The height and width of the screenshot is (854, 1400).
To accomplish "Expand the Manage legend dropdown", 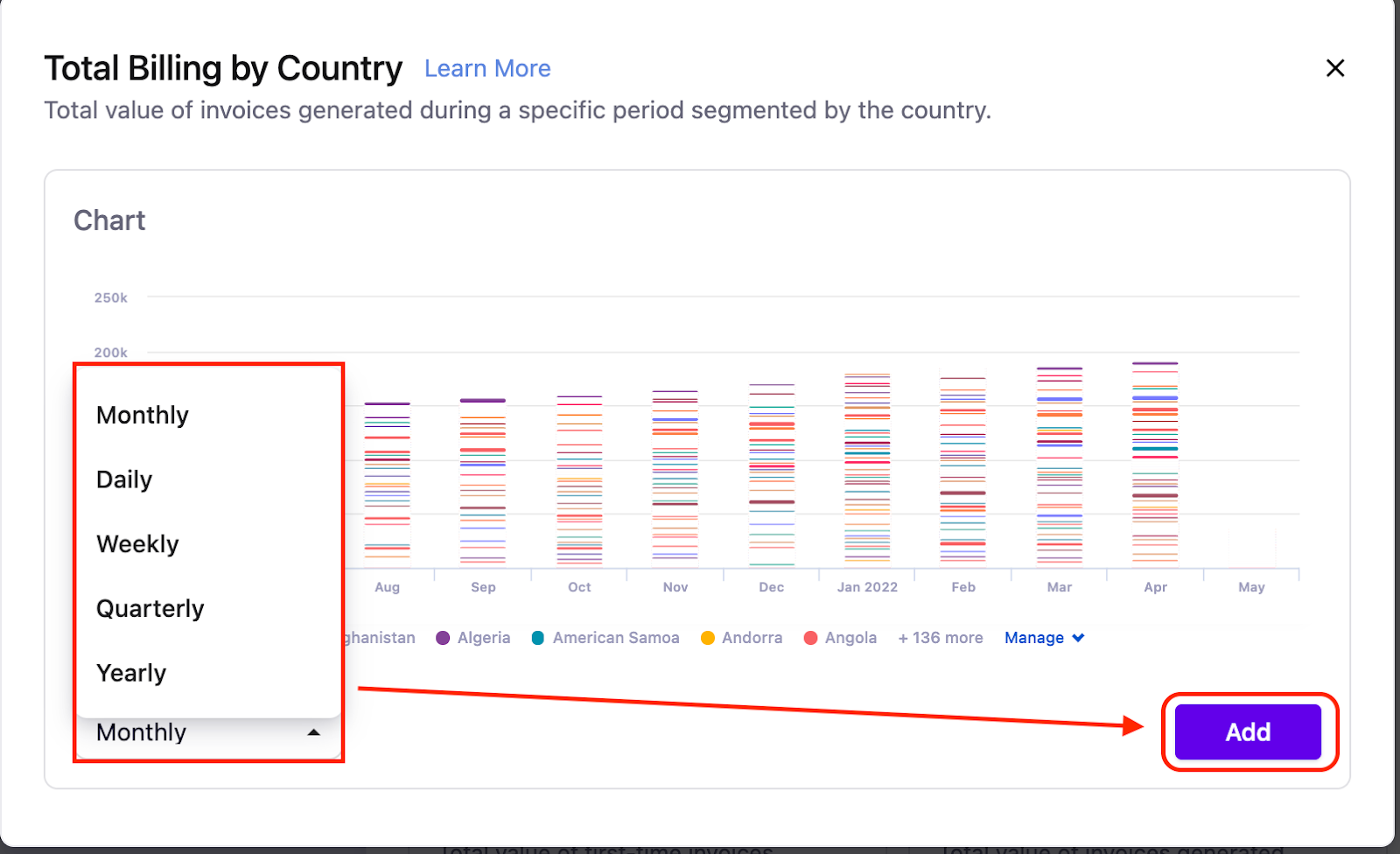I will coord(1034,638).
